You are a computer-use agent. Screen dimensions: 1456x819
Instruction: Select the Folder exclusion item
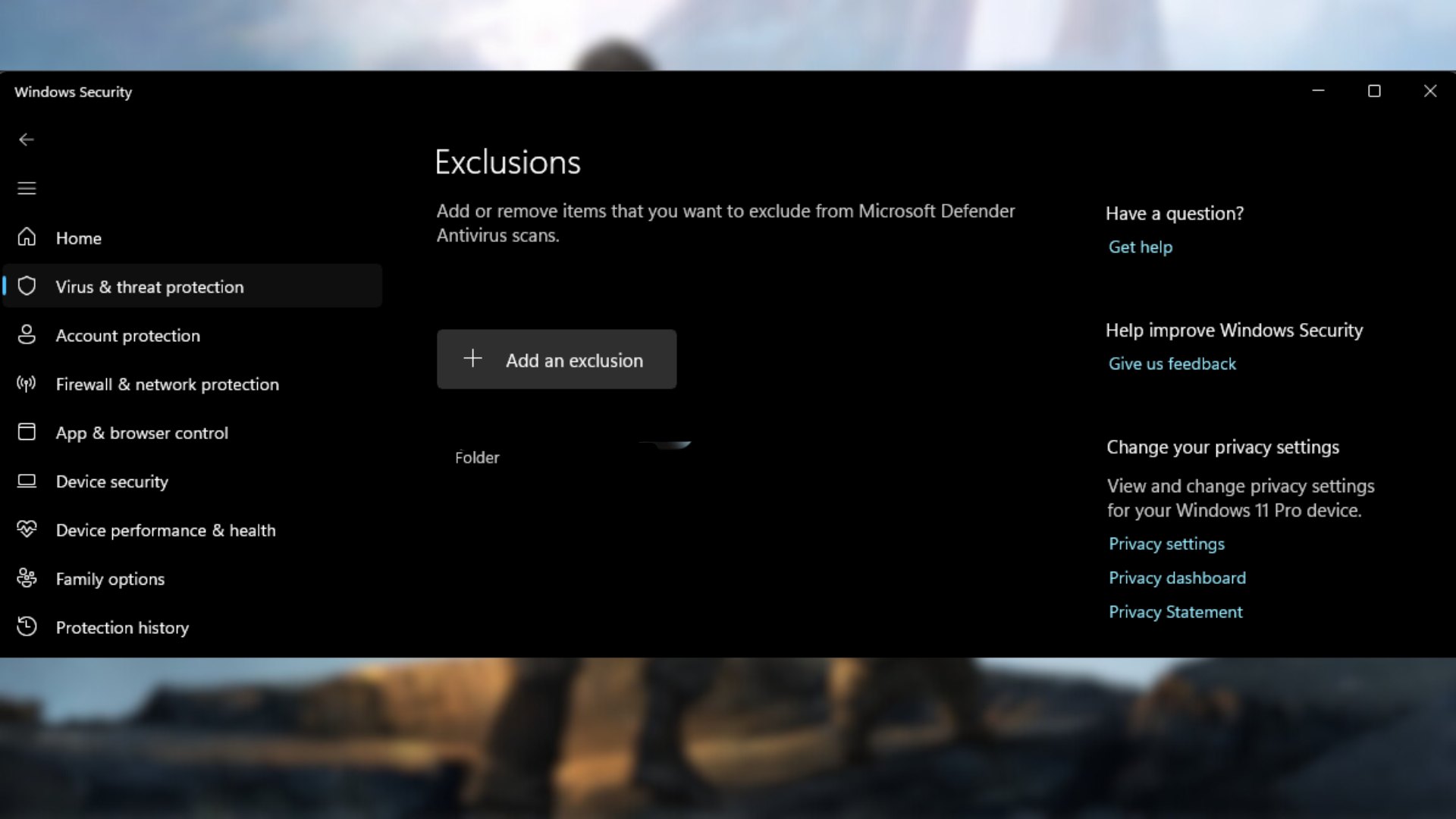point(477,457)
